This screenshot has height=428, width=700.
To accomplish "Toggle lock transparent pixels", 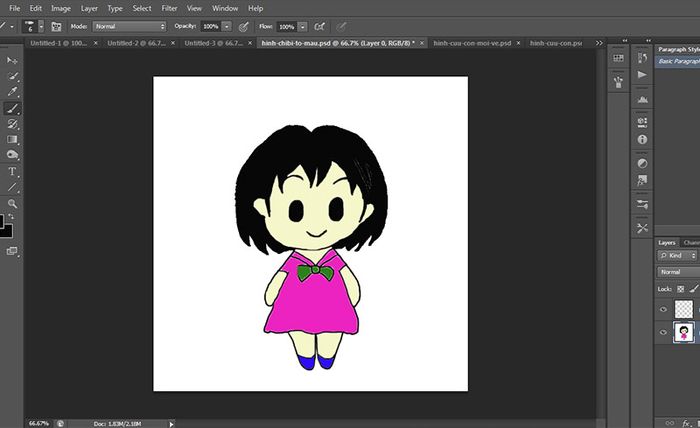I will pyautogui.click(x=680, y=289).
